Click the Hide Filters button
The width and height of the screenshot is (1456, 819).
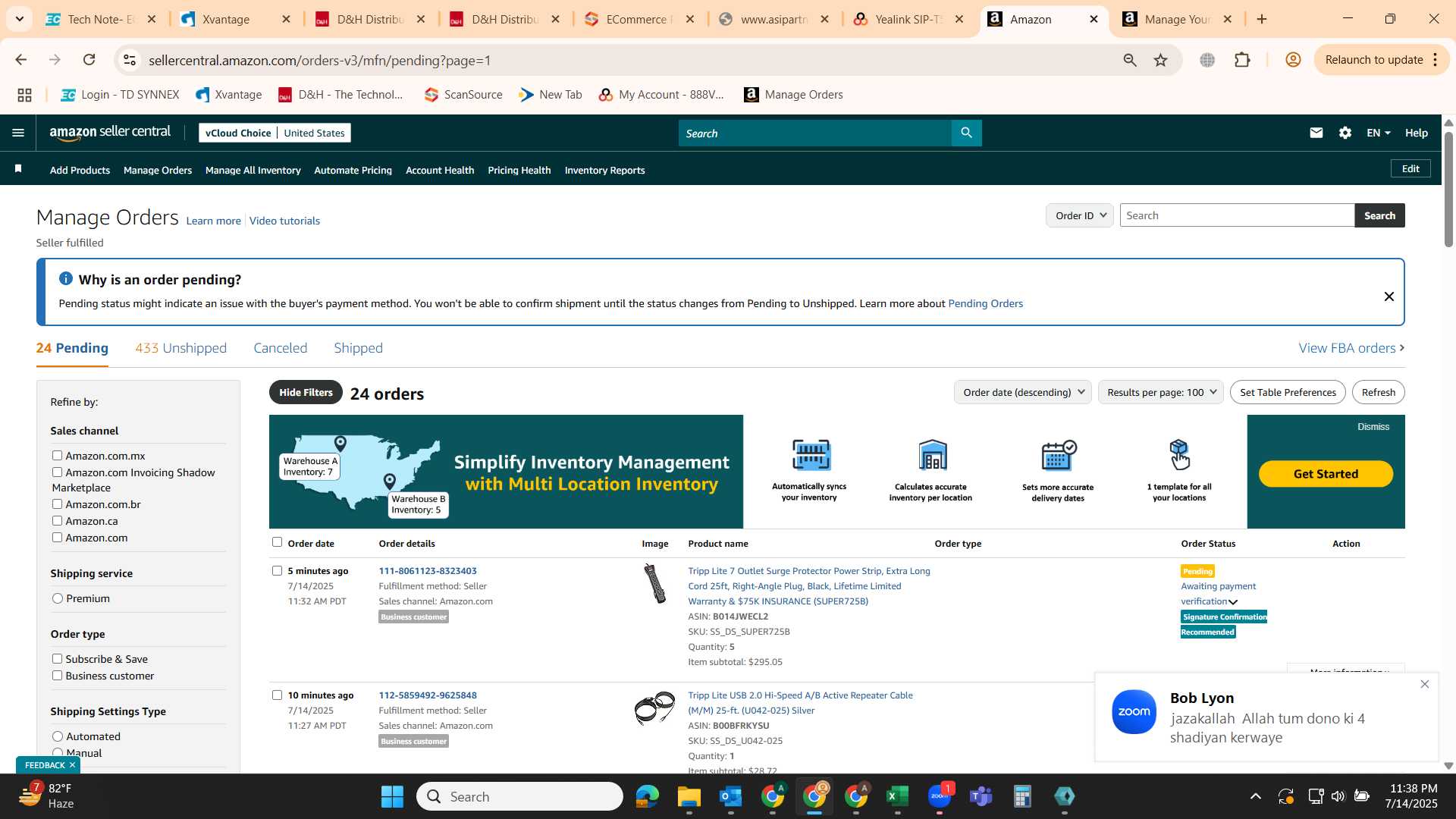pos(306,392)
